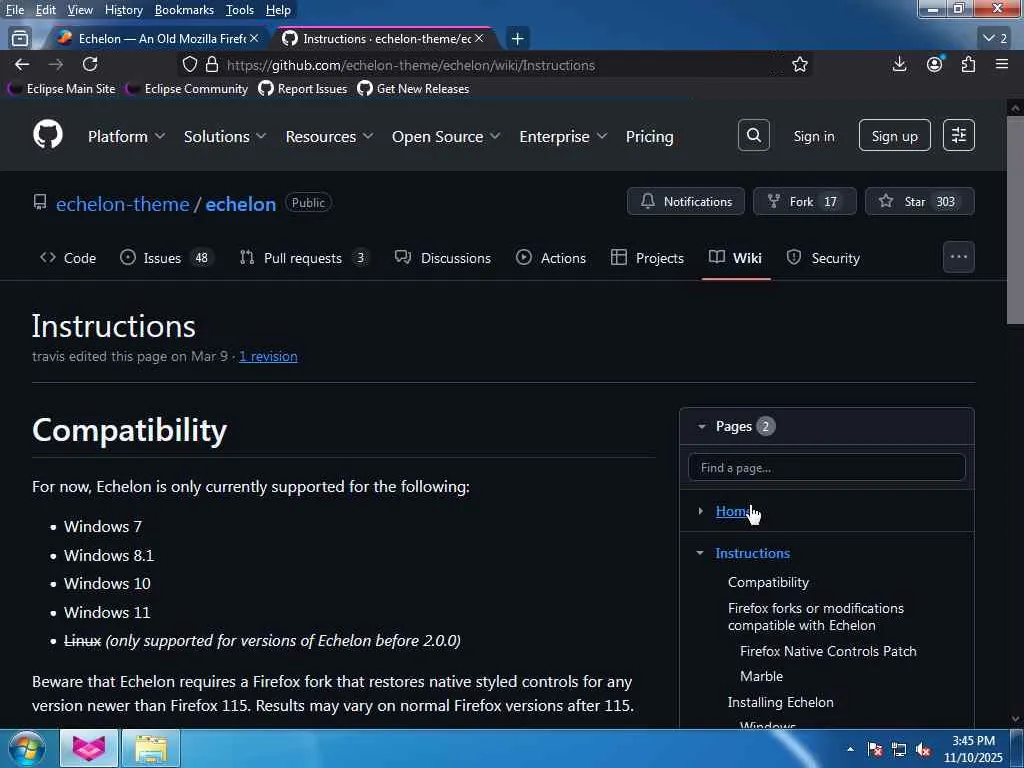
Task: Open the Windows Start orb
Action: (27, 748)
